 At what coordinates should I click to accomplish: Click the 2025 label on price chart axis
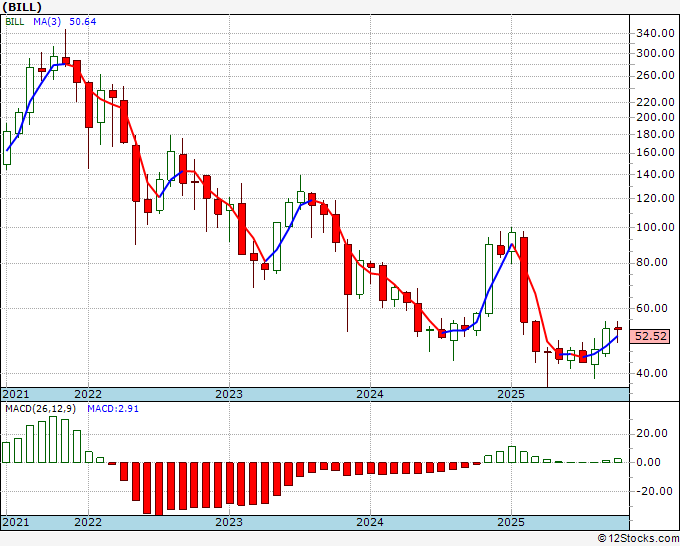pyautogui.click(x=511, y=394)
